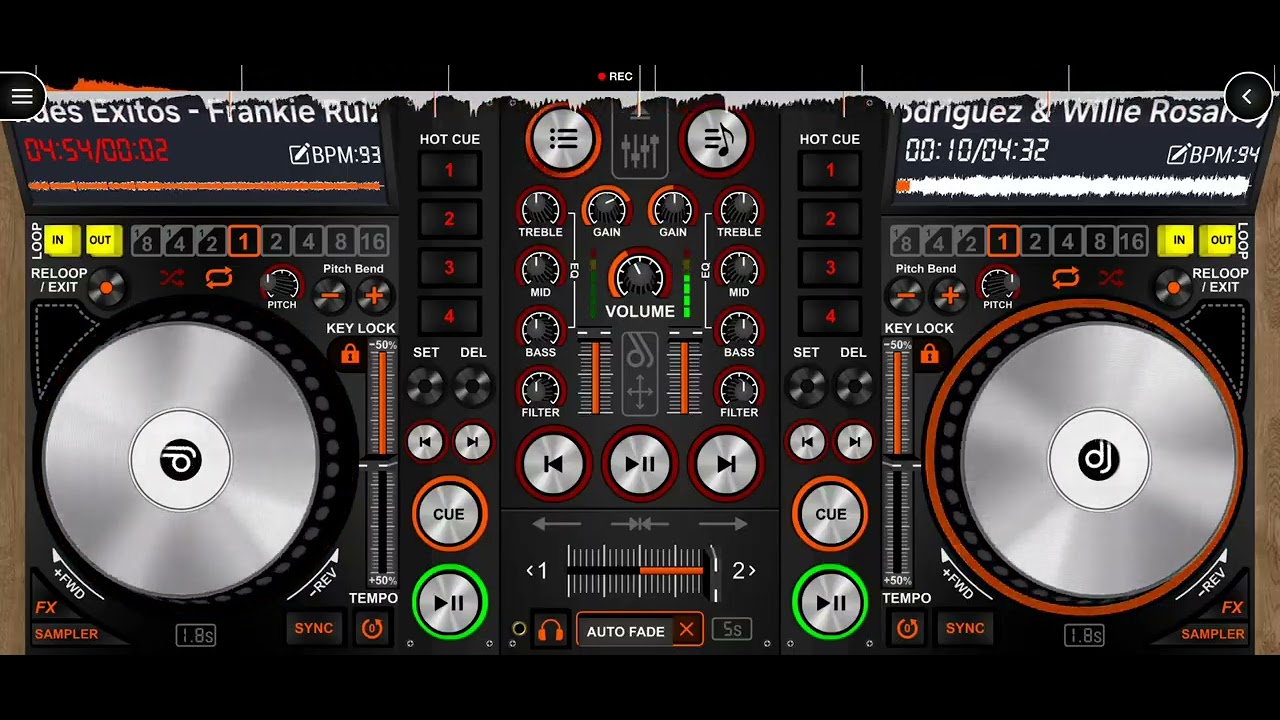Trigger left deck Hot Cue 1
The width and height of the screenshot is (1280, 720).
coord(449,171)
